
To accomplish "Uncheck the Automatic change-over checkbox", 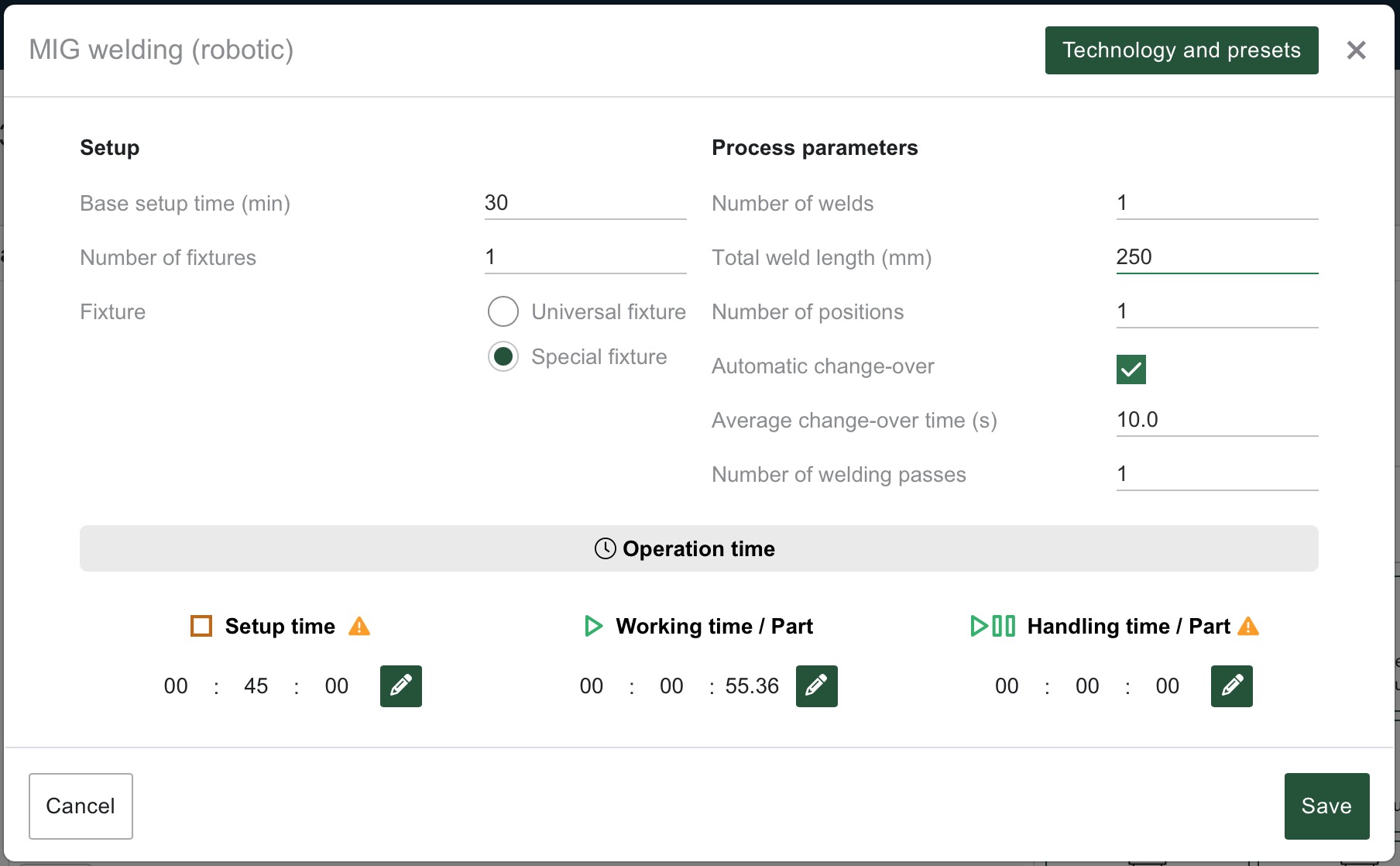I will [1131, 369].
